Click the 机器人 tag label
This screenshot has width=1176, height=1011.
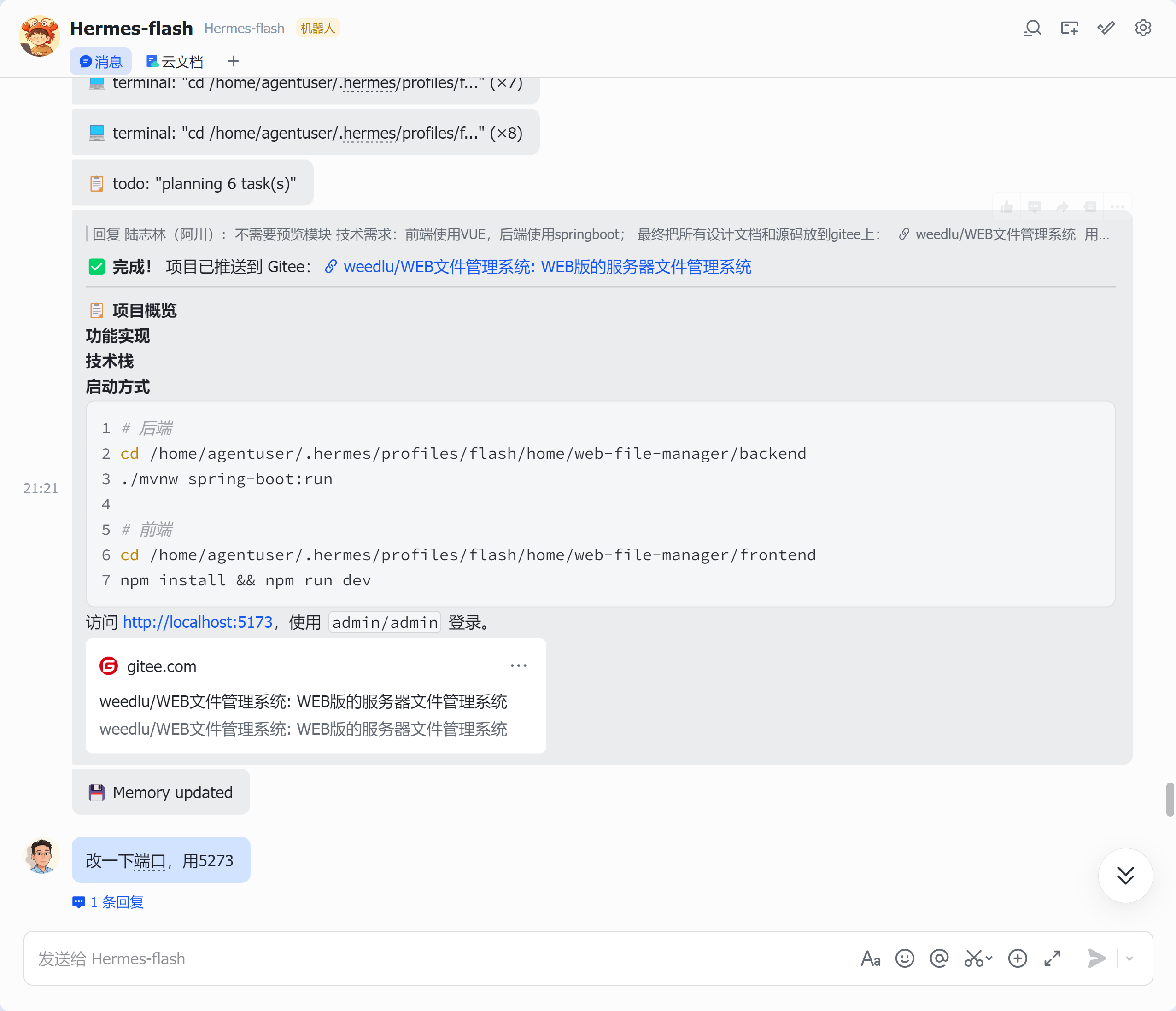(317, 28)
